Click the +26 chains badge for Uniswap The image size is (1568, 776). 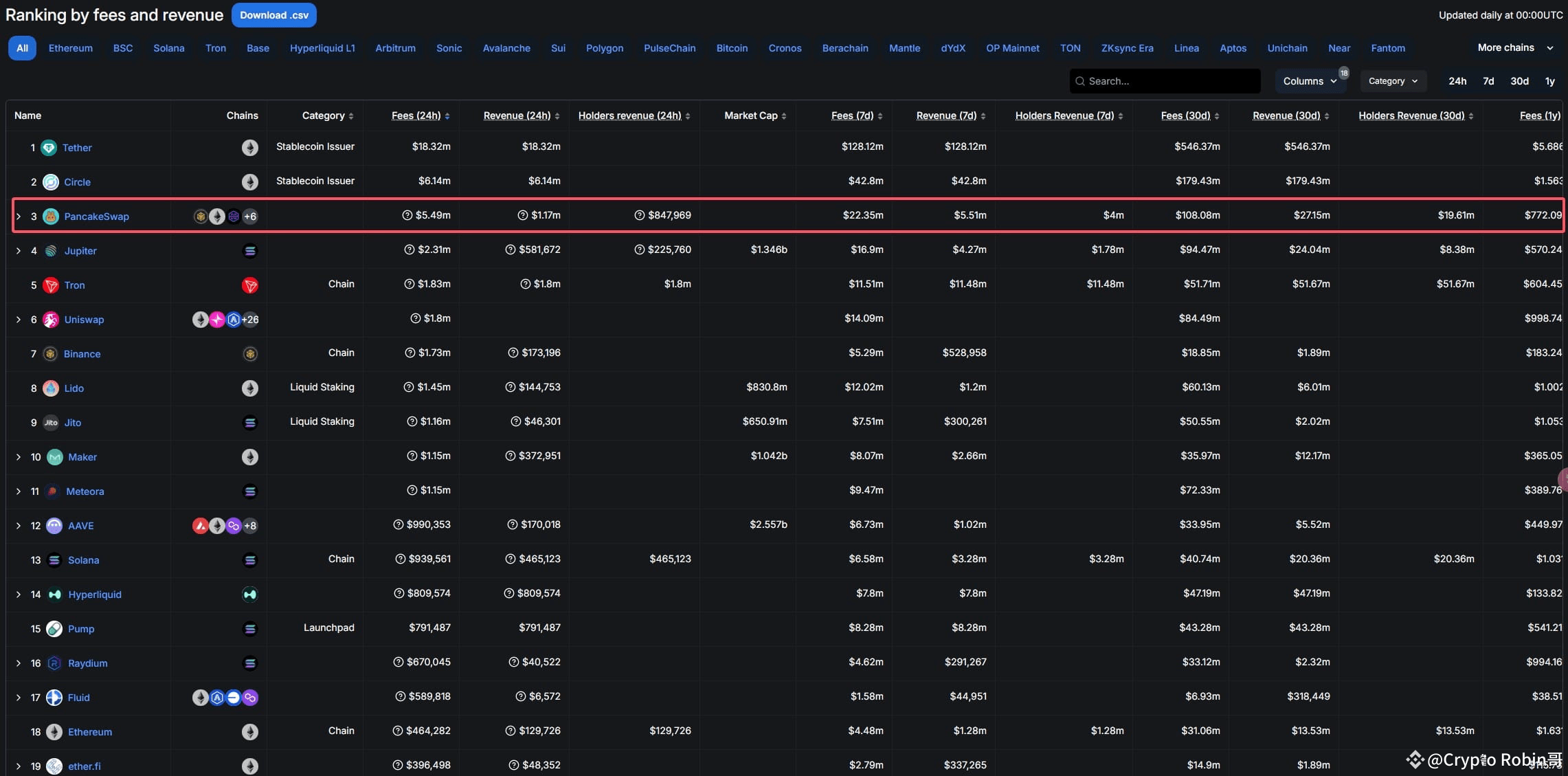[251, 320]
